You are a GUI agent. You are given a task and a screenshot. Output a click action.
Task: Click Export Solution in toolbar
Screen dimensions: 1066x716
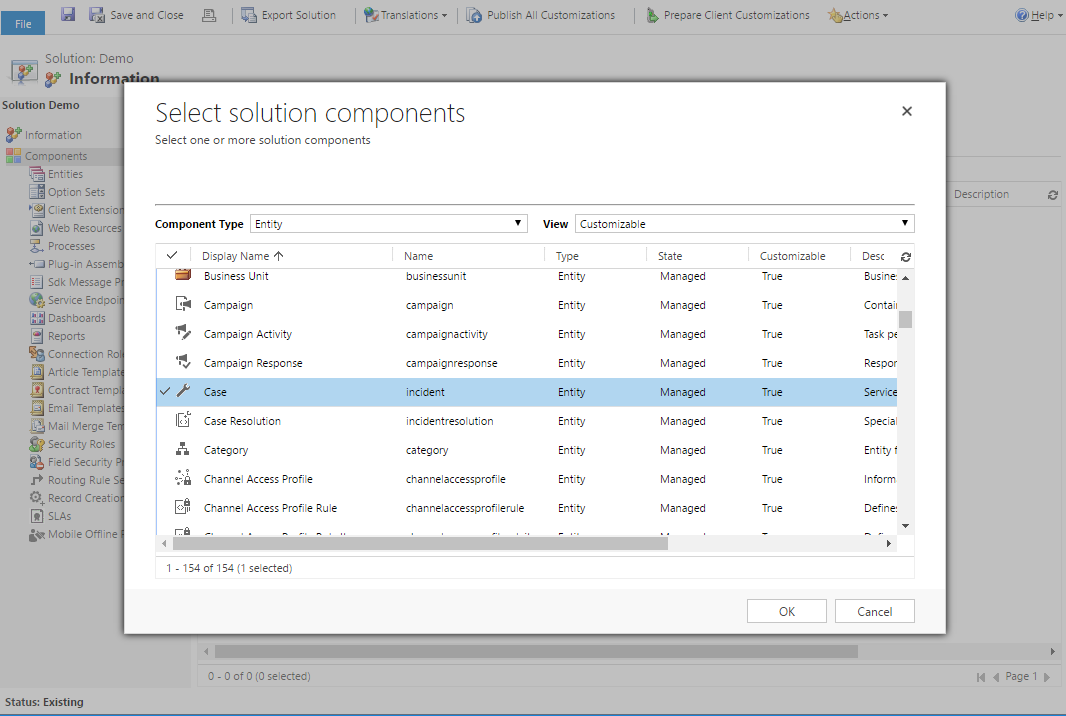(x=289, y=15)
